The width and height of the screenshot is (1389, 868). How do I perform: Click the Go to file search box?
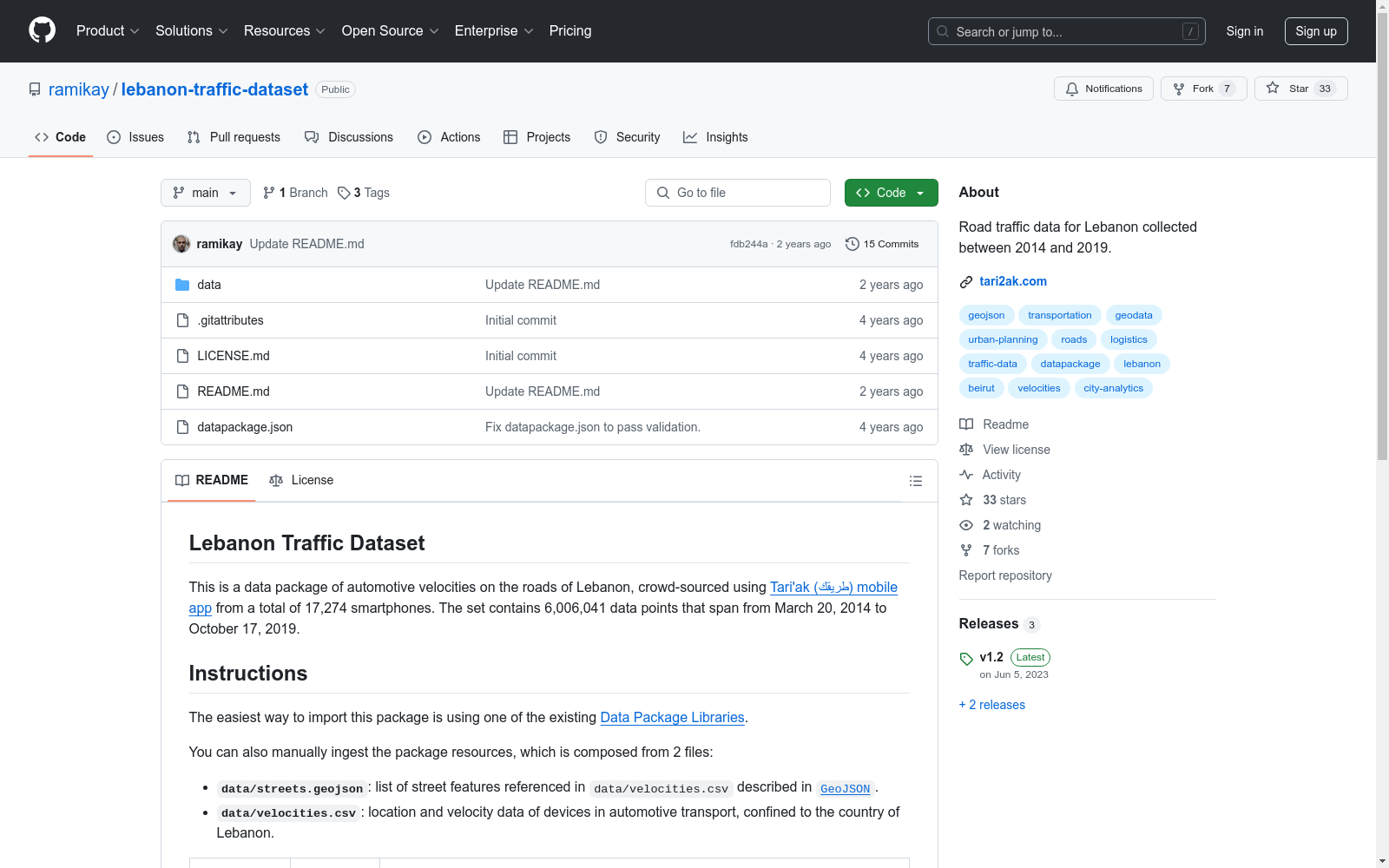pyautogui.click(x=738, y=193)
